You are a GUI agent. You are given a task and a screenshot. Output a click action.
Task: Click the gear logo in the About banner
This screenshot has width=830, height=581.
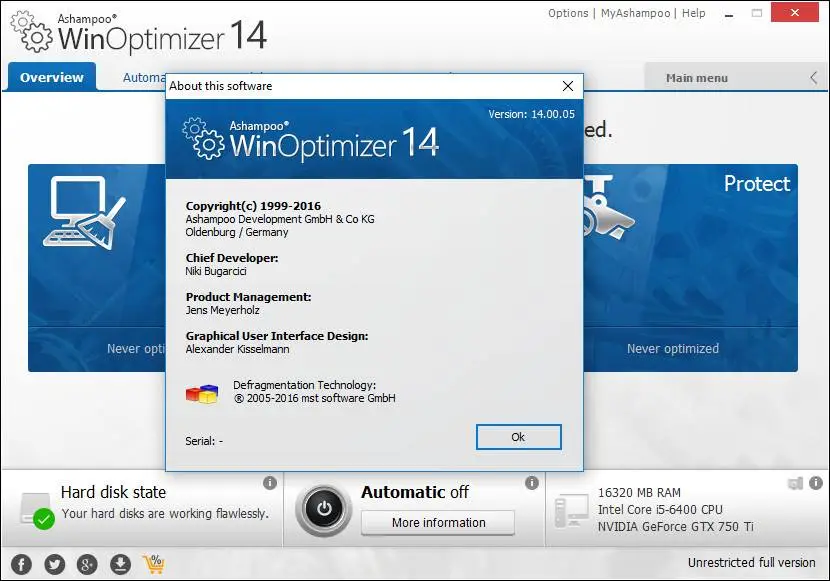pos(203,138)
